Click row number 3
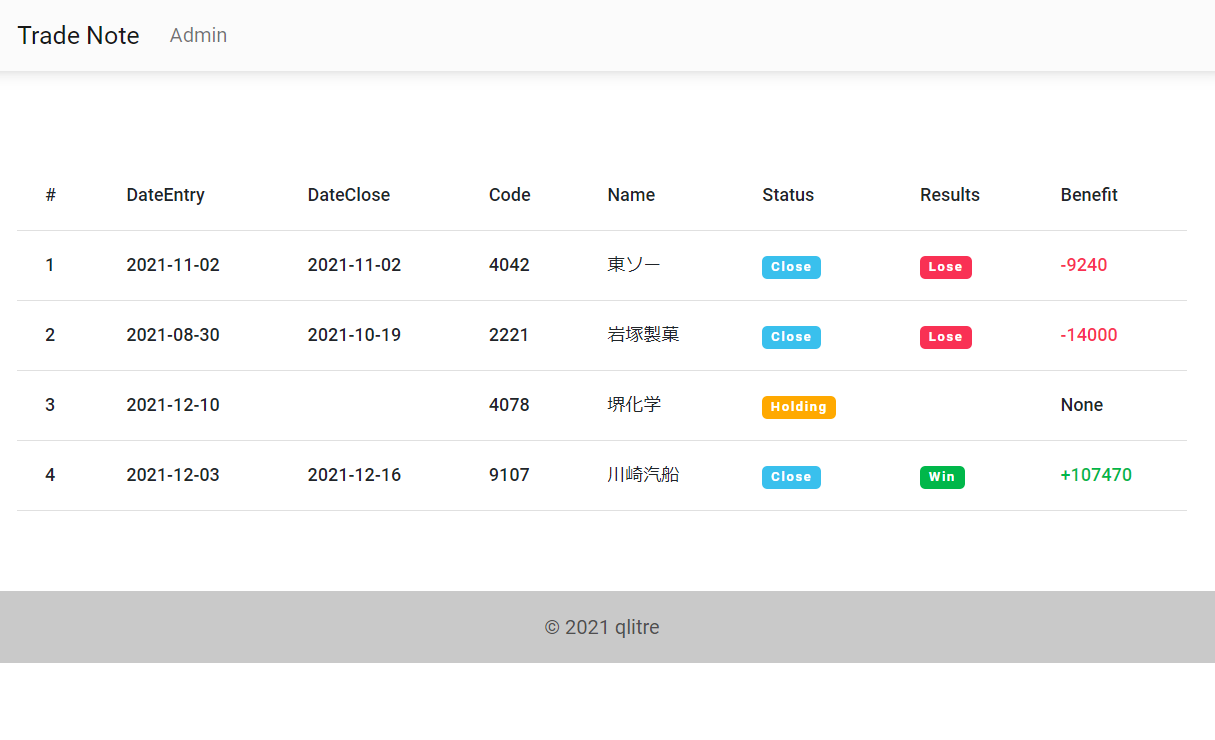 (x=50, y=405)
